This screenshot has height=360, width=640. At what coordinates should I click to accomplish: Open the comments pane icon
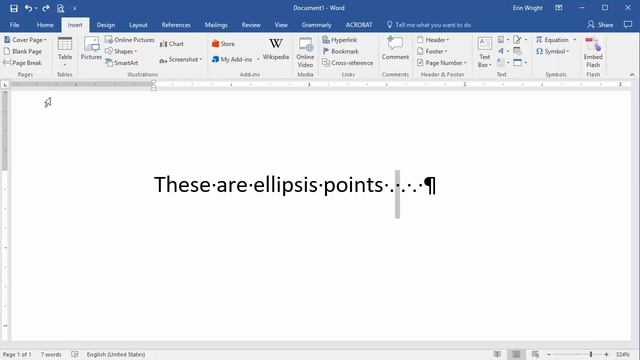628,24
